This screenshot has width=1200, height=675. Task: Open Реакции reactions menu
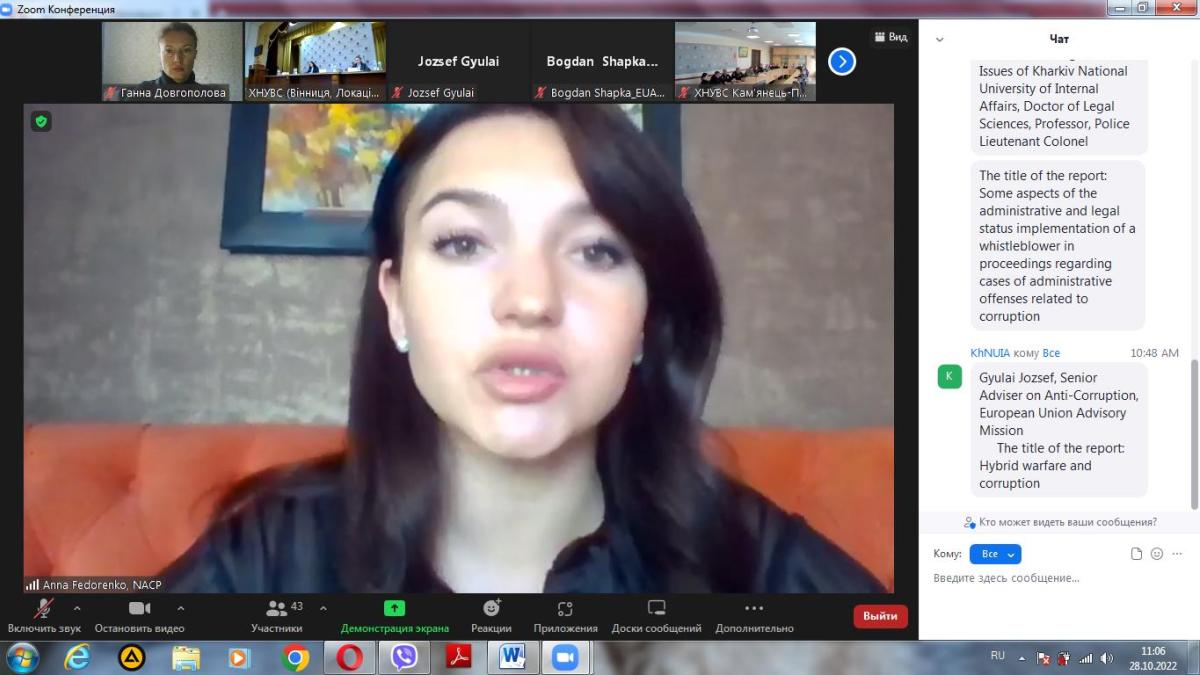pos(492,617)
